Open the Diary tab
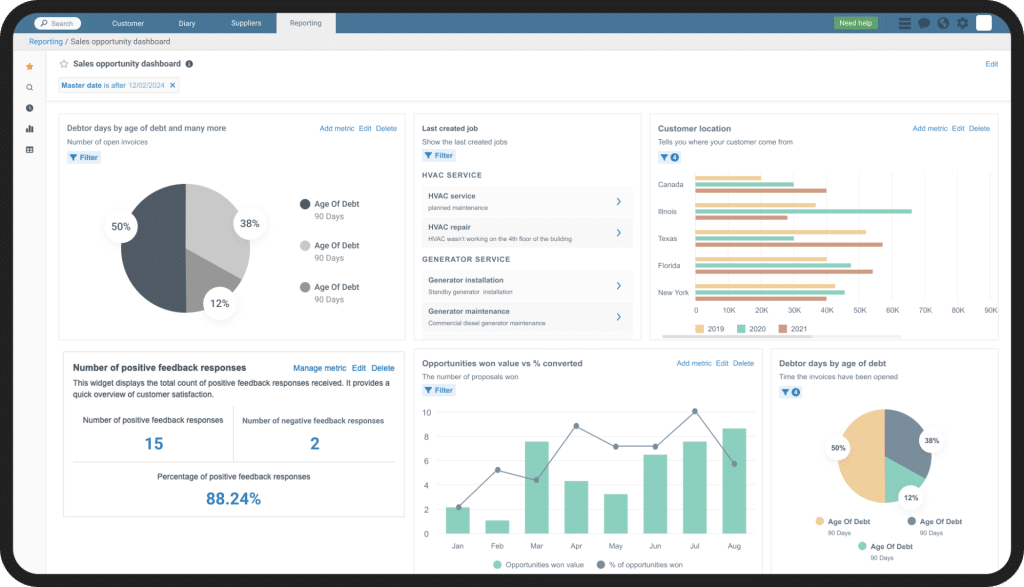This screenshot has width=1024, height=587. [186, 22]
